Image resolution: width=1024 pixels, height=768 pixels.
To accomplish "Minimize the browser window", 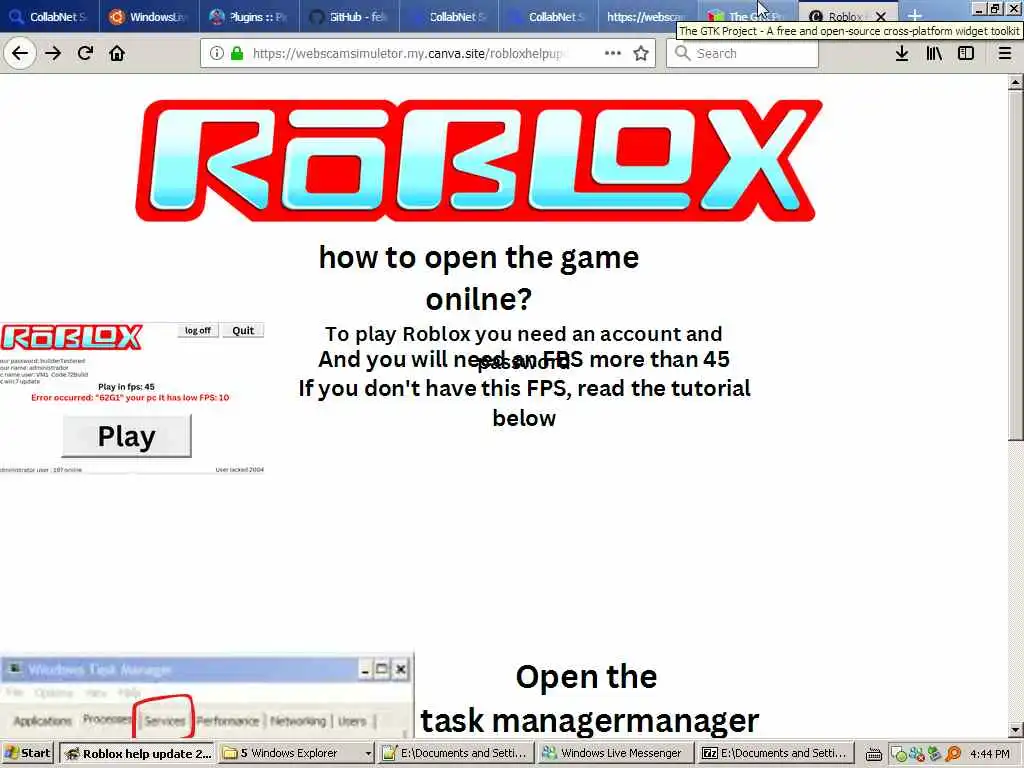I will 978,8.
